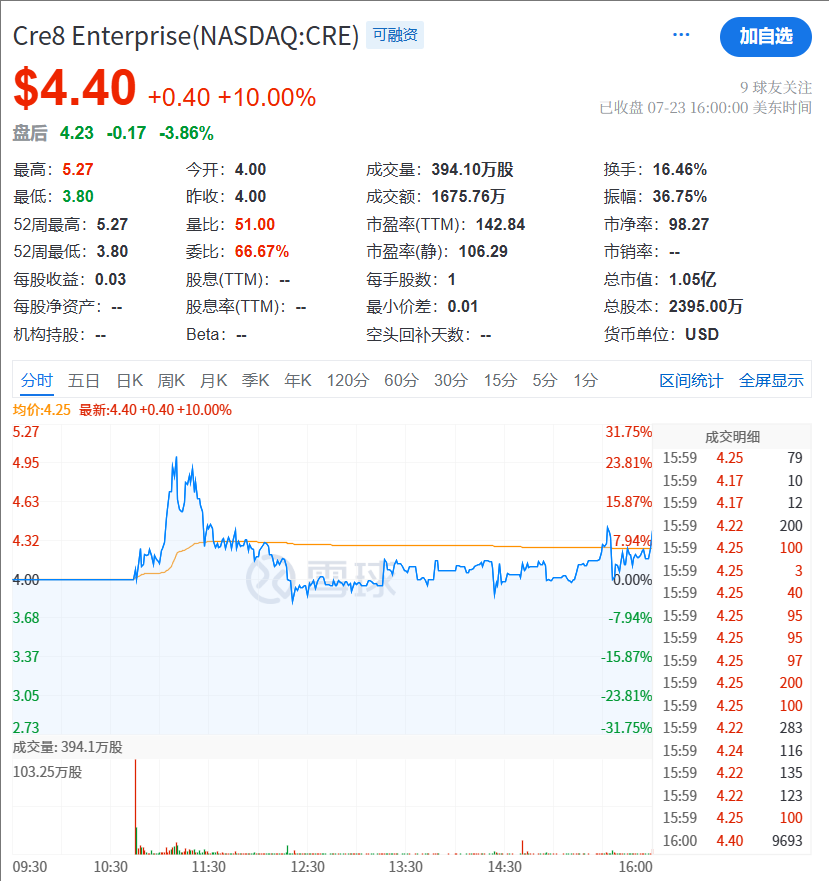Switch to the 五日 chart tab
829x881 pixels.
coord(84,380)
